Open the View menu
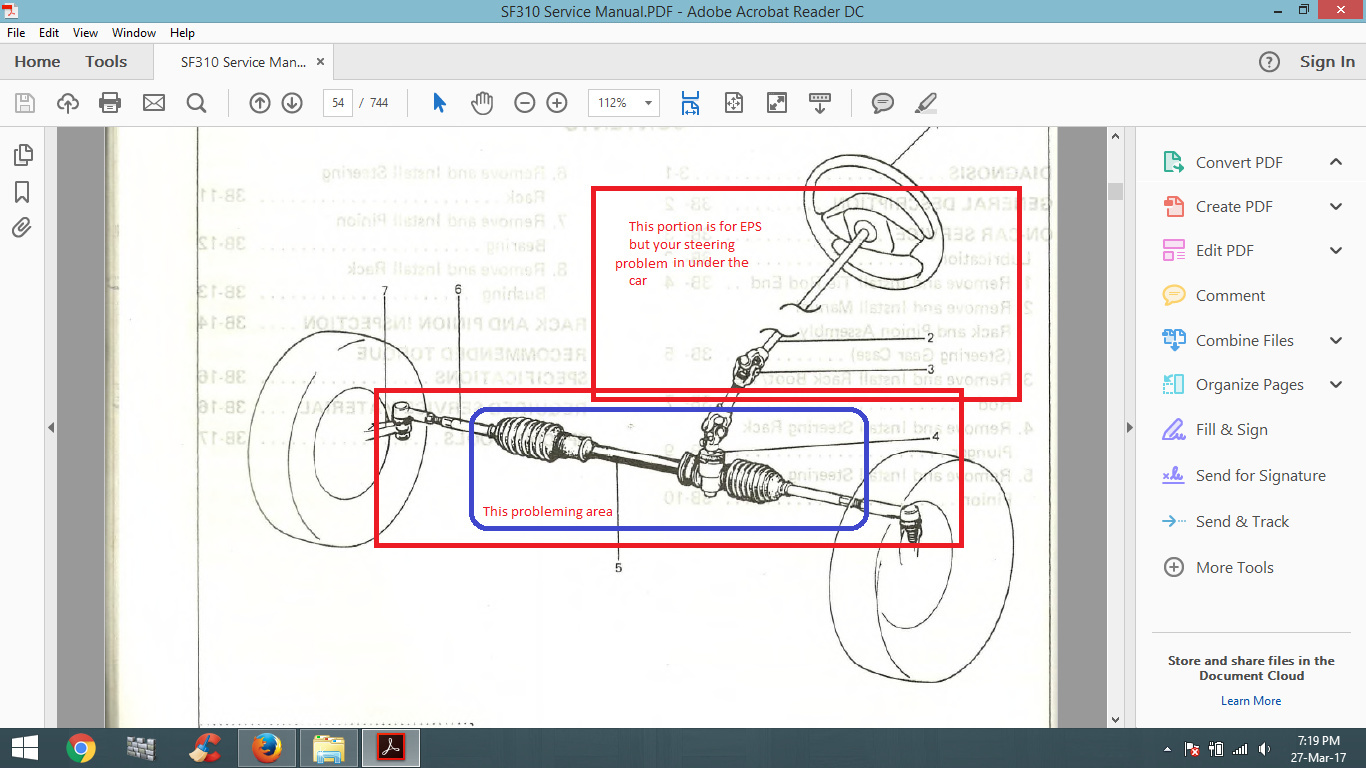Viewport: 1366px width, 768px height. tap(86, 33)
